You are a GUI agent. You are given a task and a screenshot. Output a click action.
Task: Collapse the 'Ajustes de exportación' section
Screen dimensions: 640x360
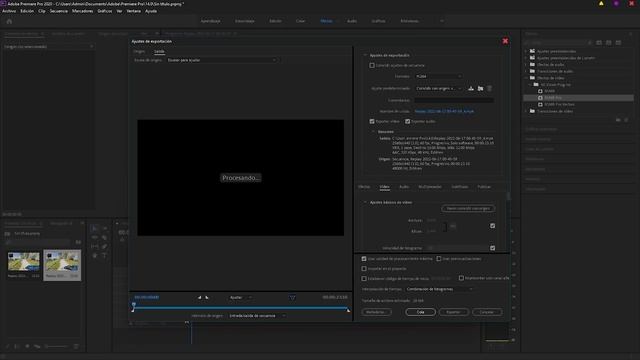pos(365,55)
